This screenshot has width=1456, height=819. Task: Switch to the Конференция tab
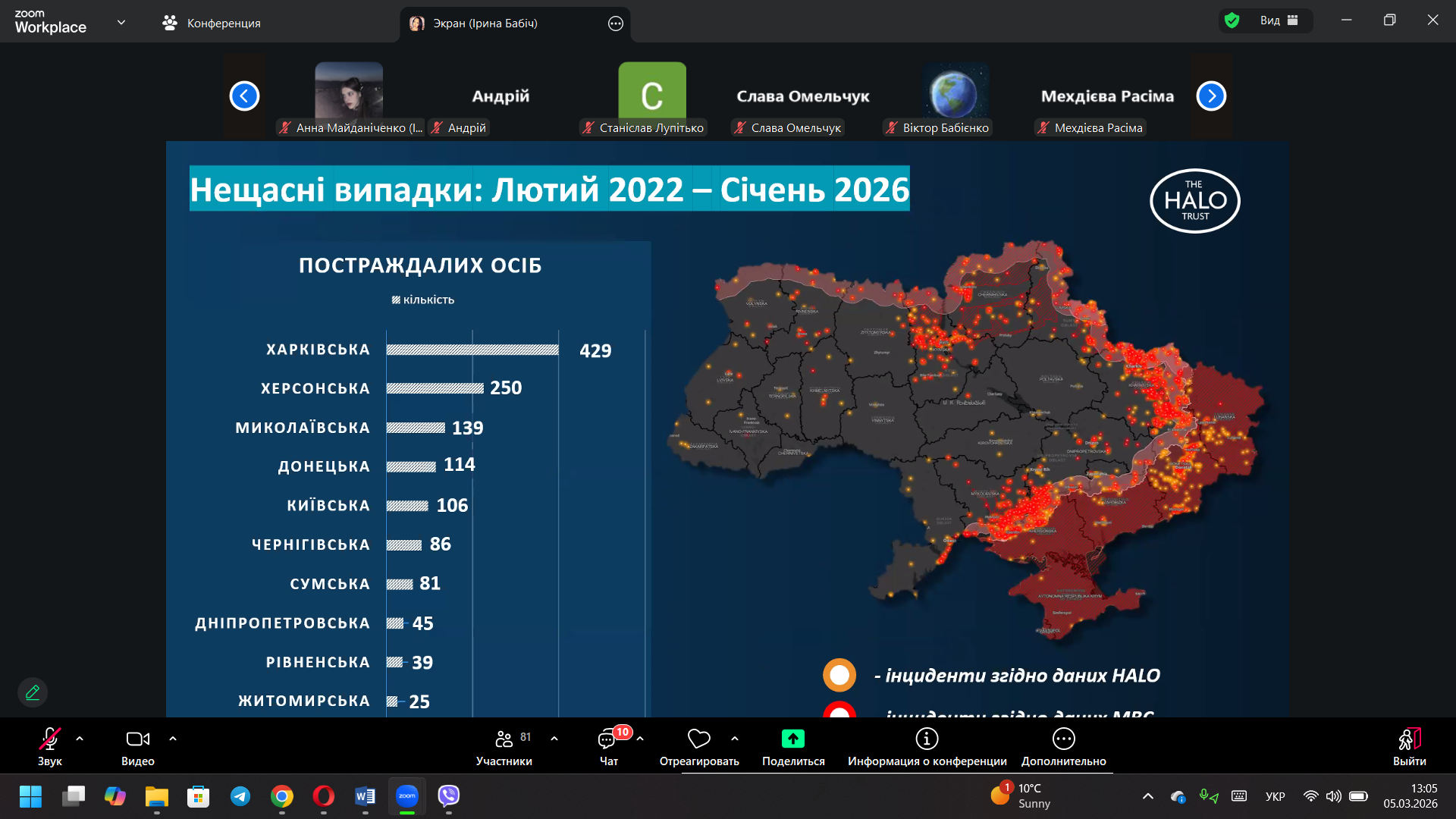(212, 24)
